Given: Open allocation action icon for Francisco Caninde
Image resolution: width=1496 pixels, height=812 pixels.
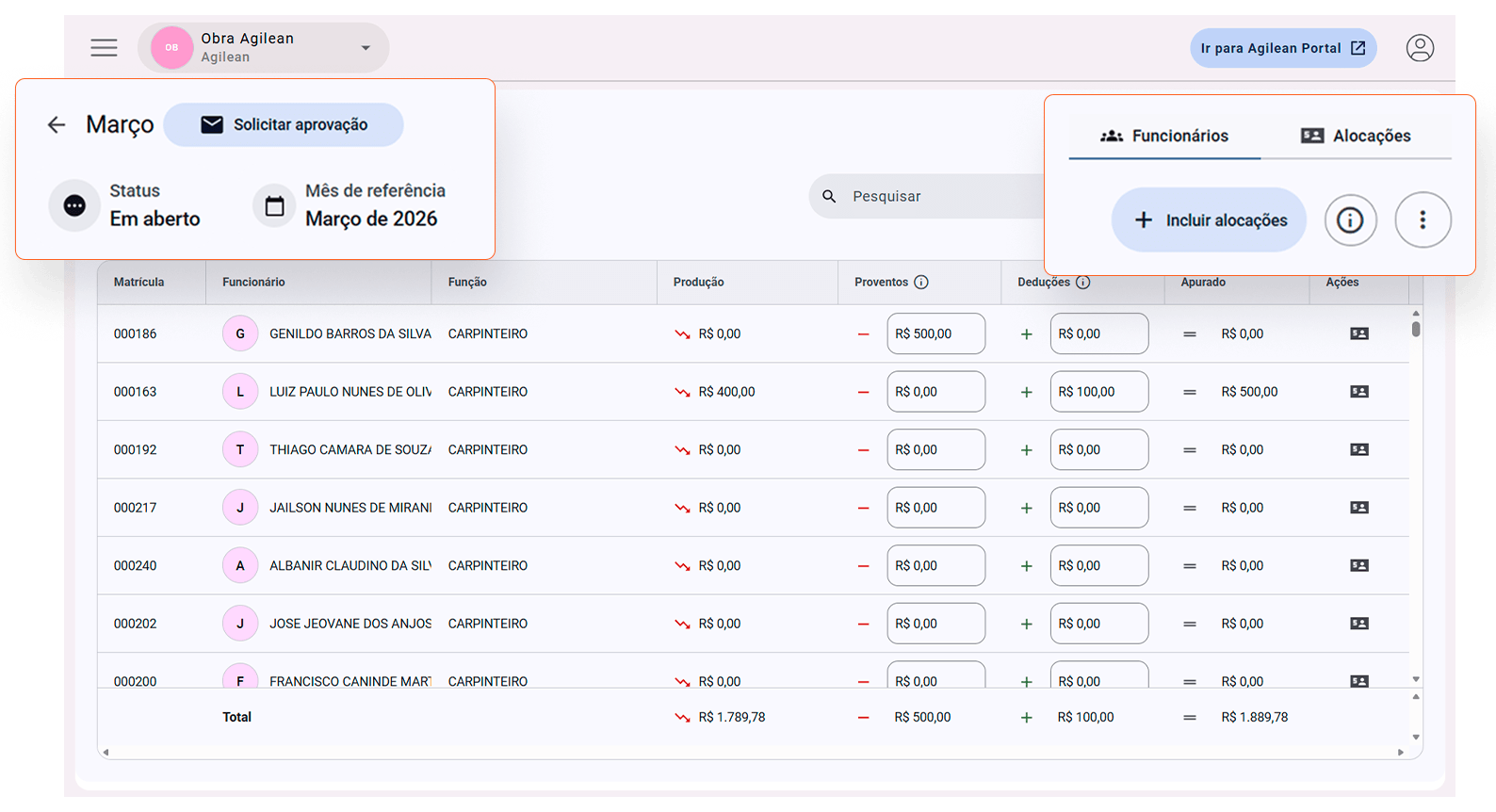Looking at the screenshot, I should (x=1358, y=681).
